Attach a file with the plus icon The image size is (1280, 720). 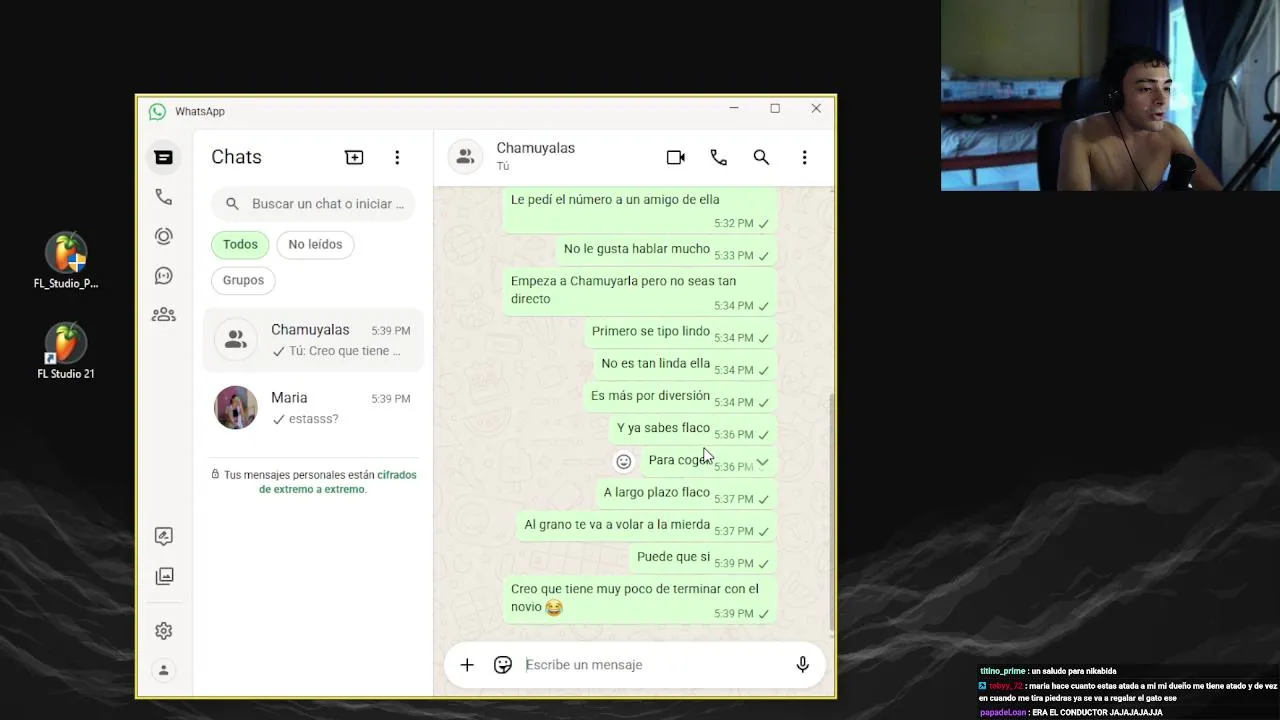coord(467,664)
